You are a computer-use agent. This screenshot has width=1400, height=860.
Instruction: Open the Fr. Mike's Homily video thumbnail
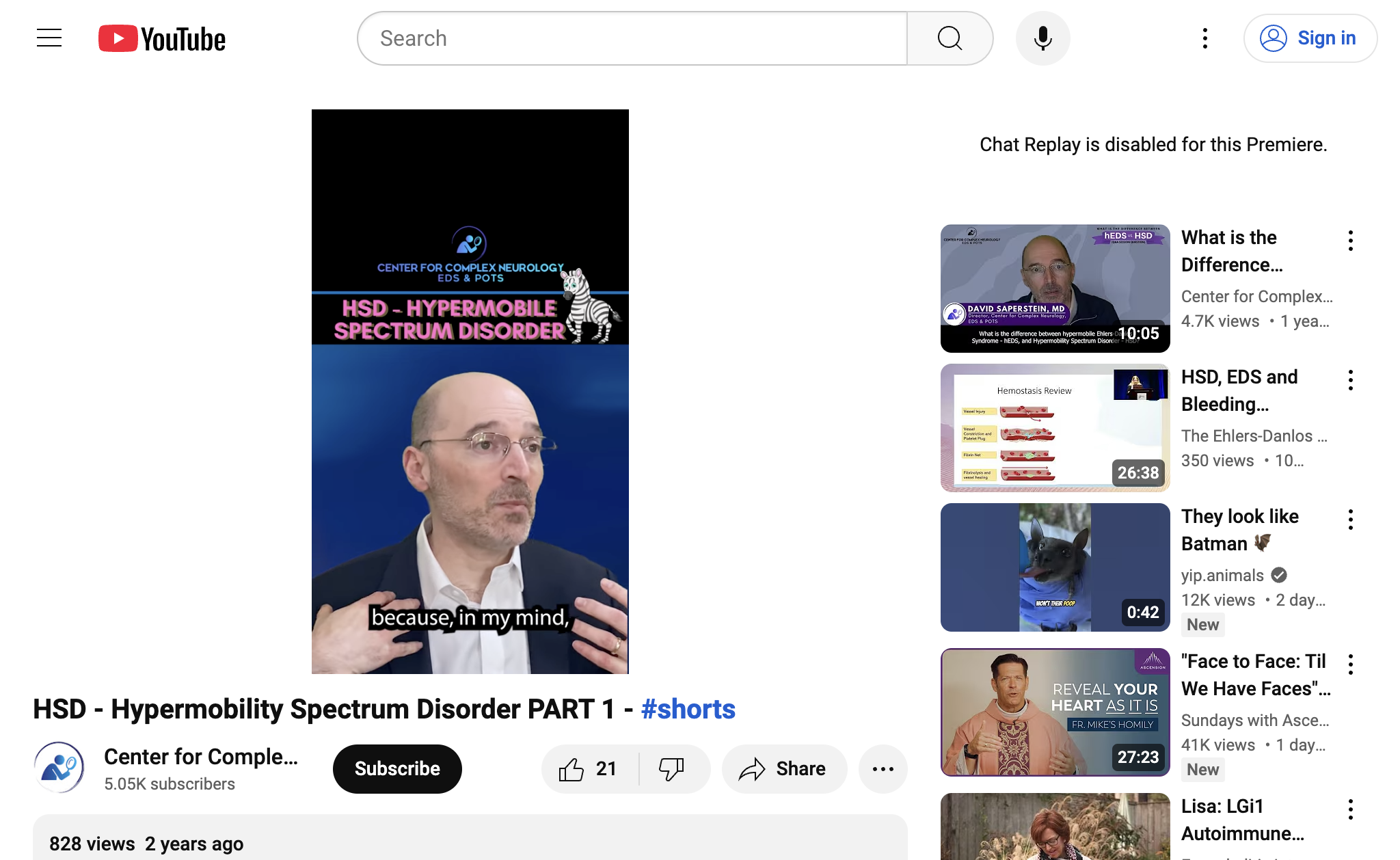(x=1055, y=712)
